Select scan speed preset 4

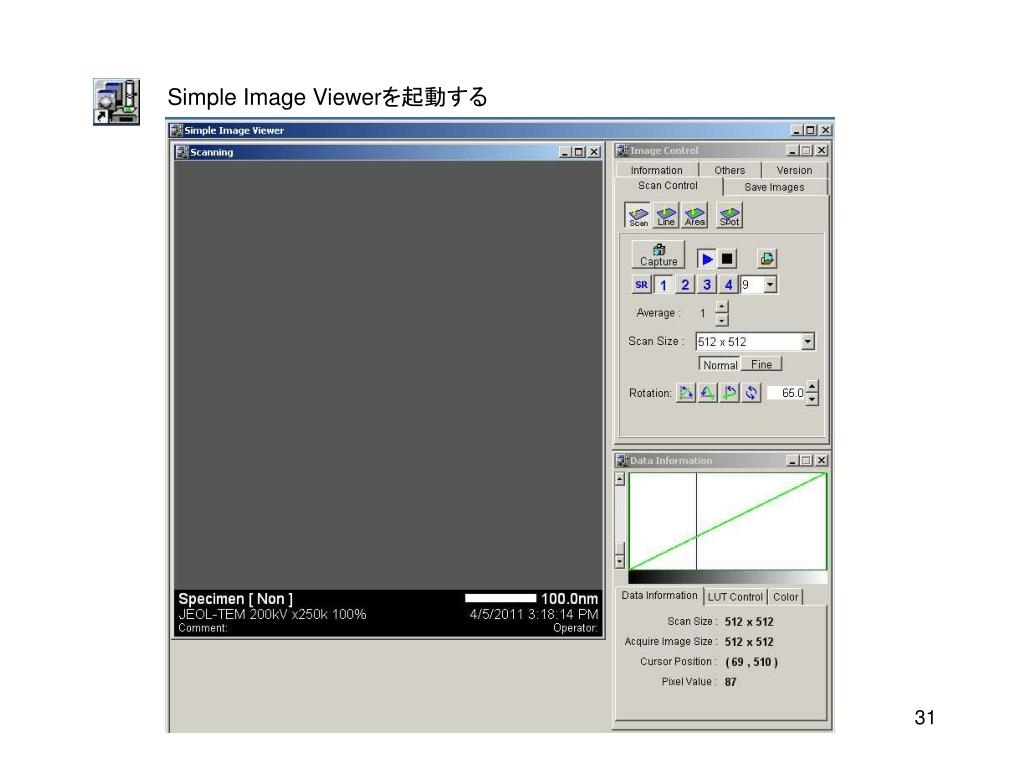coord(728,285)
